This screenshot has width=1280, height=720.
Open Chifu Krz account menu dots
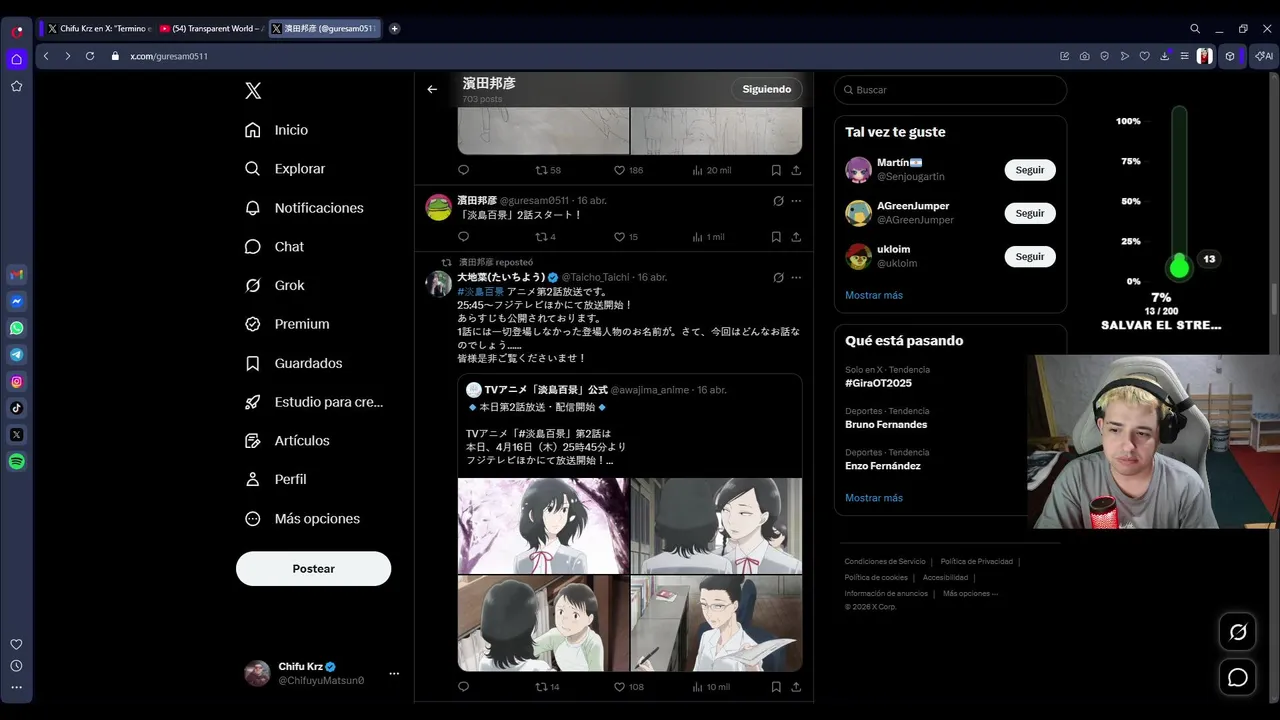(394, 673)
